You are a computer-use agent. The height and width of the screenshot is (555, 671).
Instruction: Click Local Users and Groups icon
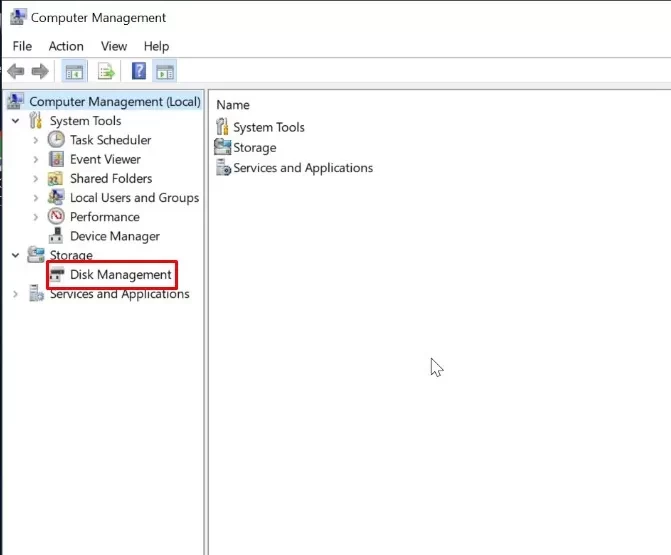(56, 197)
